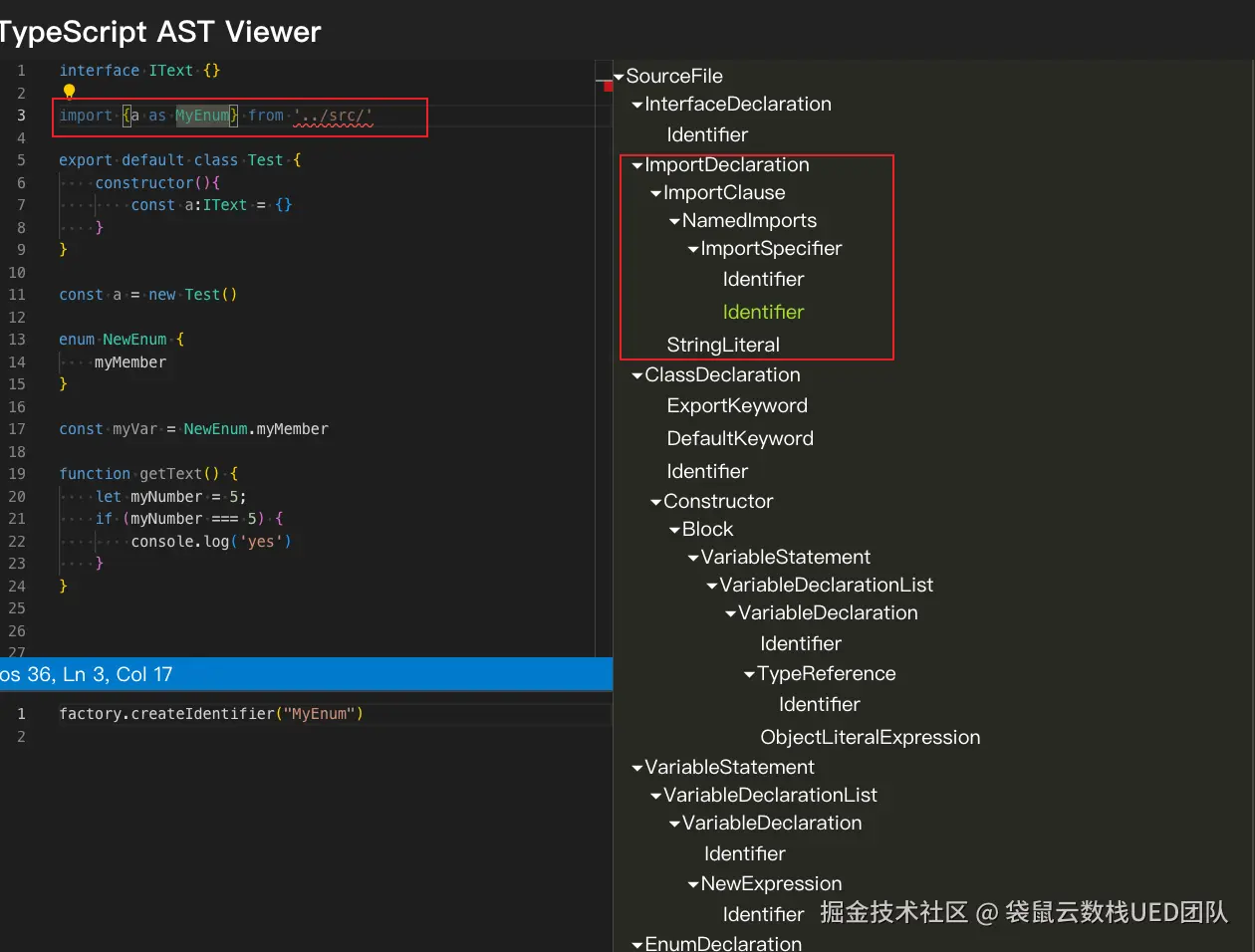
Task: Click the factory.createIdentifier output line
Action: pyautogui.click(x=211, y=714)
